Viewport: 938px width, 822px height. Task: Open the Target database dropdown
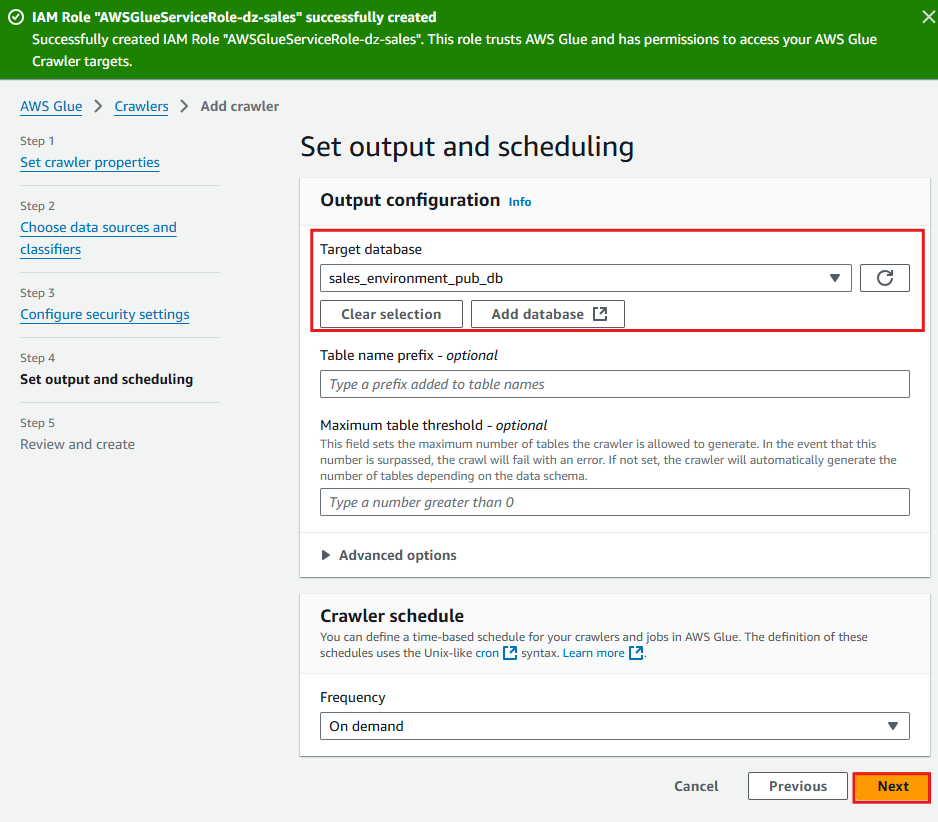pos(585,278)
